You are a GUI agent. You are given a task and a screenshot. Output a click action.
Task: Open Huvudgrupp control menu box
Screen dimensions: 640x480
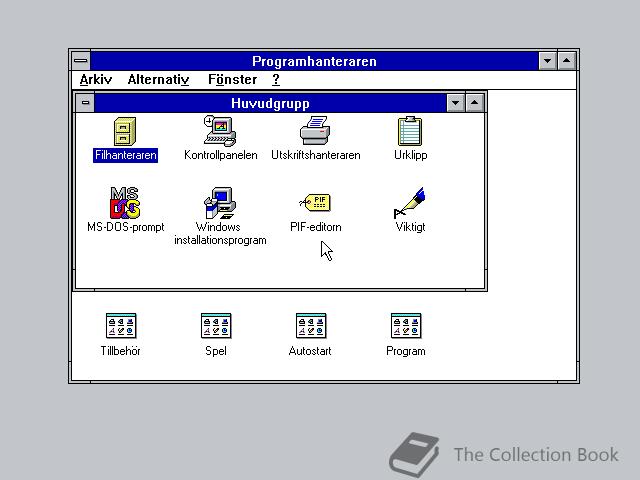pyautogui.click(x=85, y=103)
